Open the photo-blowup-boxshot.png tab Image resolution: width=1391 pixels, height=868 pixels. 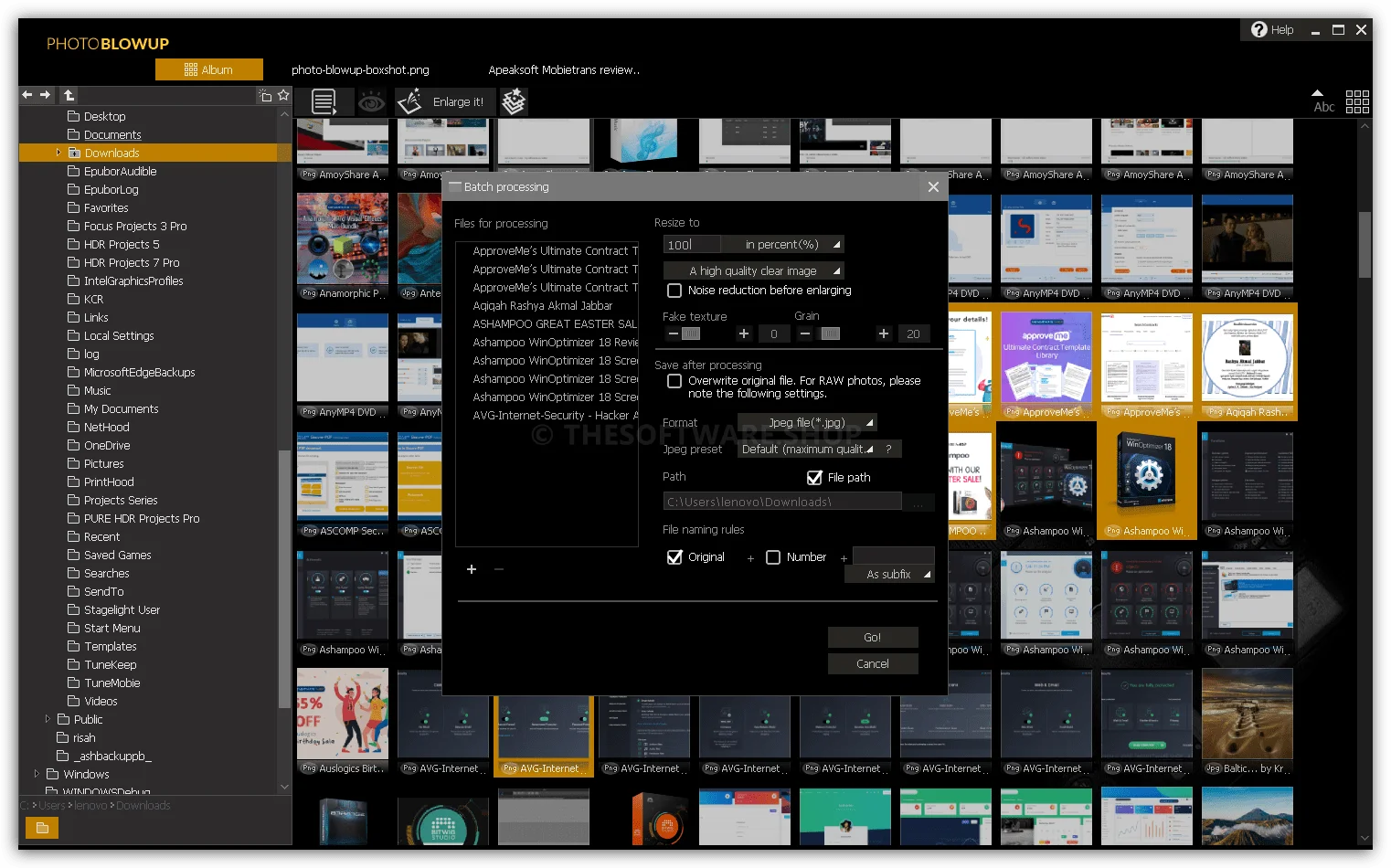point(359,69)
